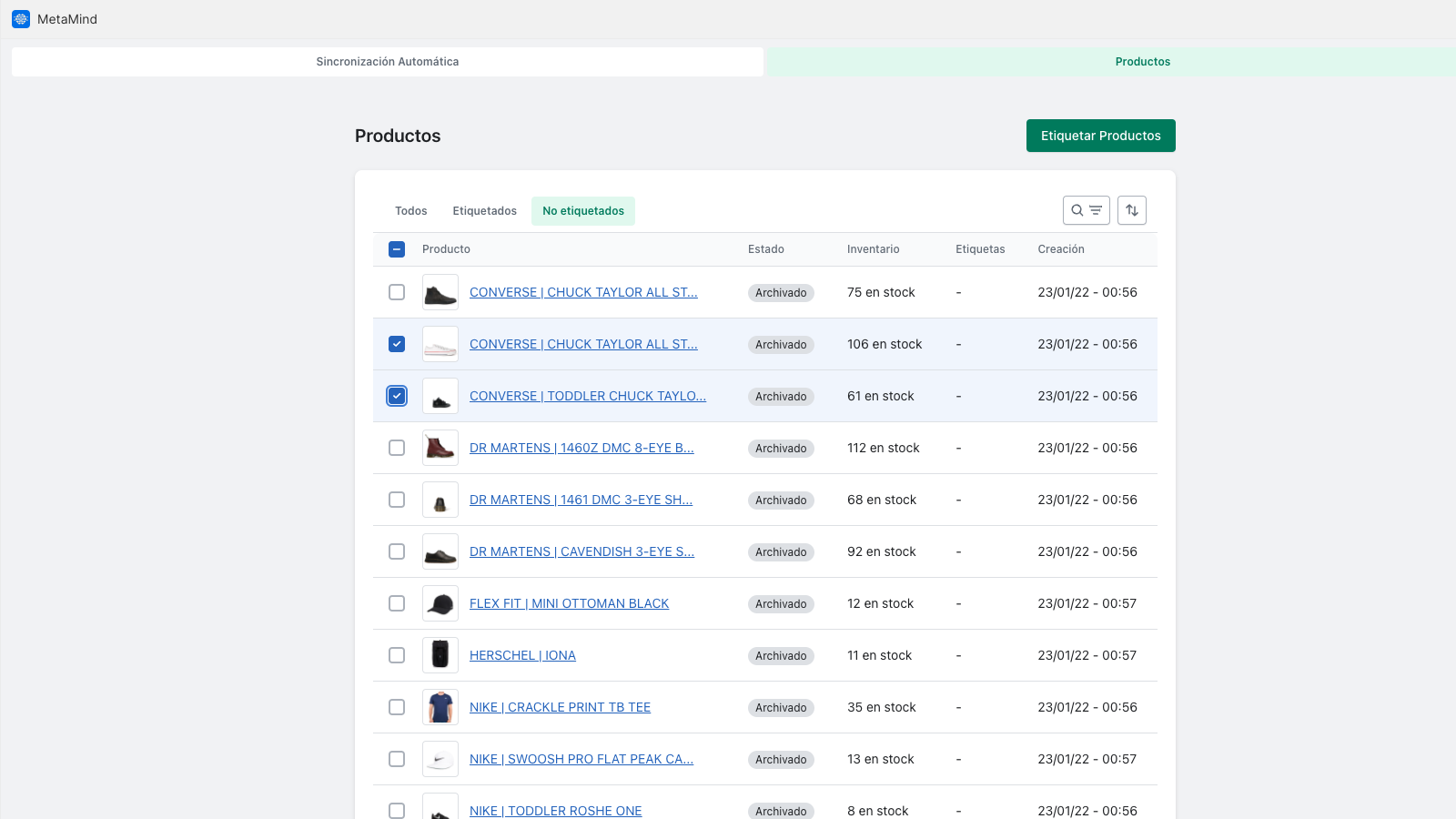Show the Todos product filter
The width and height of the screenshot is (1456, 819).
pos(411,211)
